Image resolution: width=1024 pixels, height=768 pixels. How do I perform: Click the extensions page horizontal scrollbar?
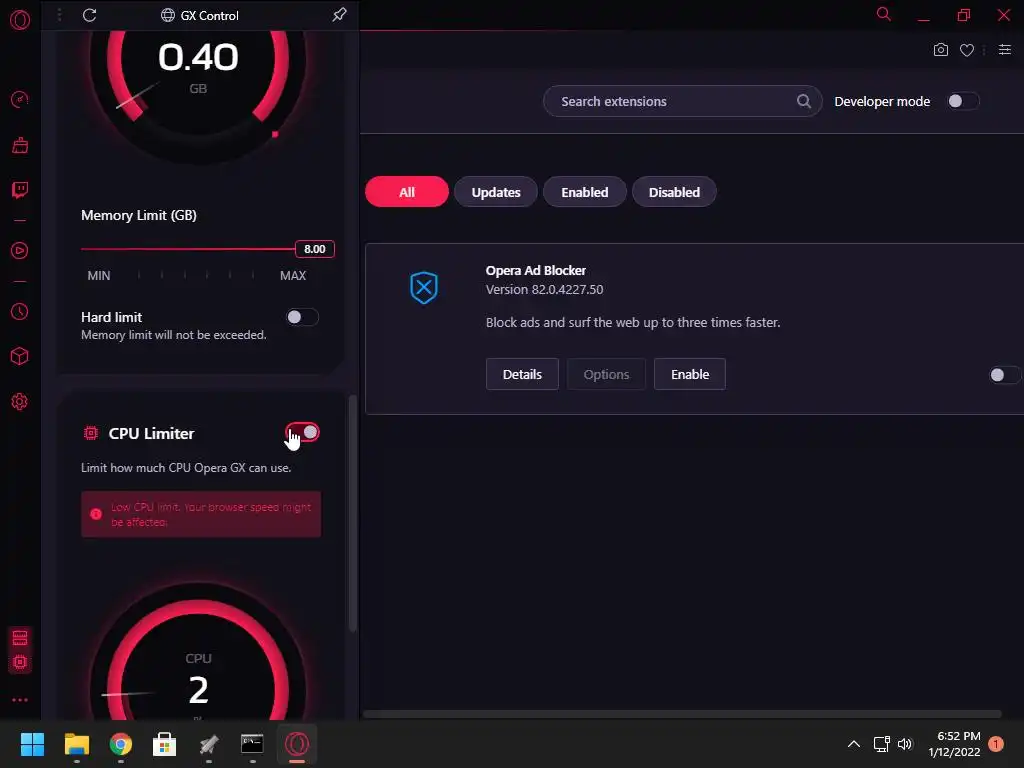tap(682, 714)
